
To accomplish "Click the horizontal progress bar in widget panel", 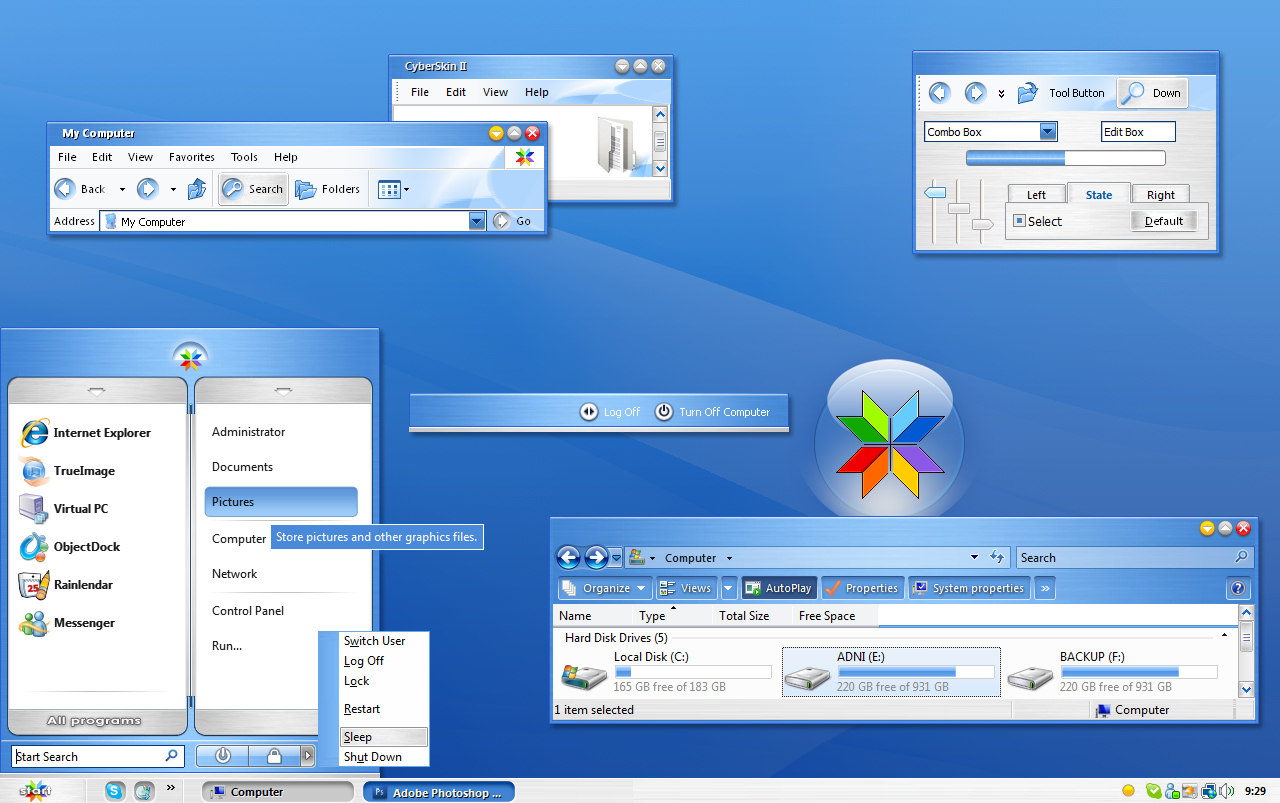I will pos(1065,158).
